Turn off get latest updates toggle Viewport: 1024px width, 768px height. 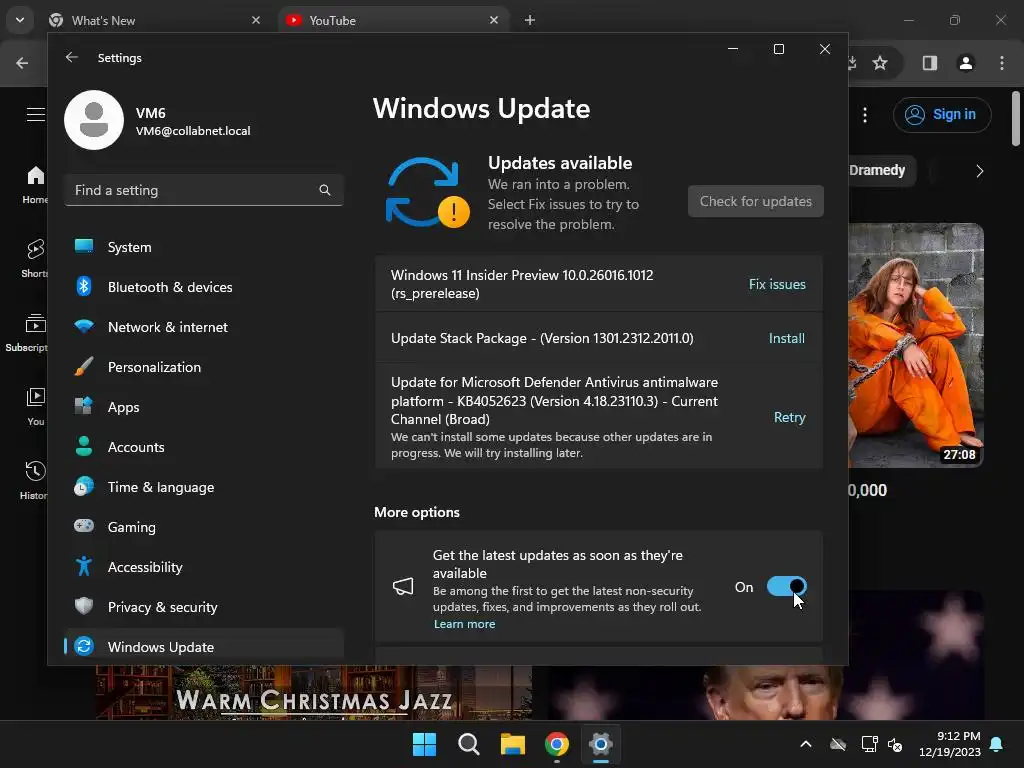[786, 586]
